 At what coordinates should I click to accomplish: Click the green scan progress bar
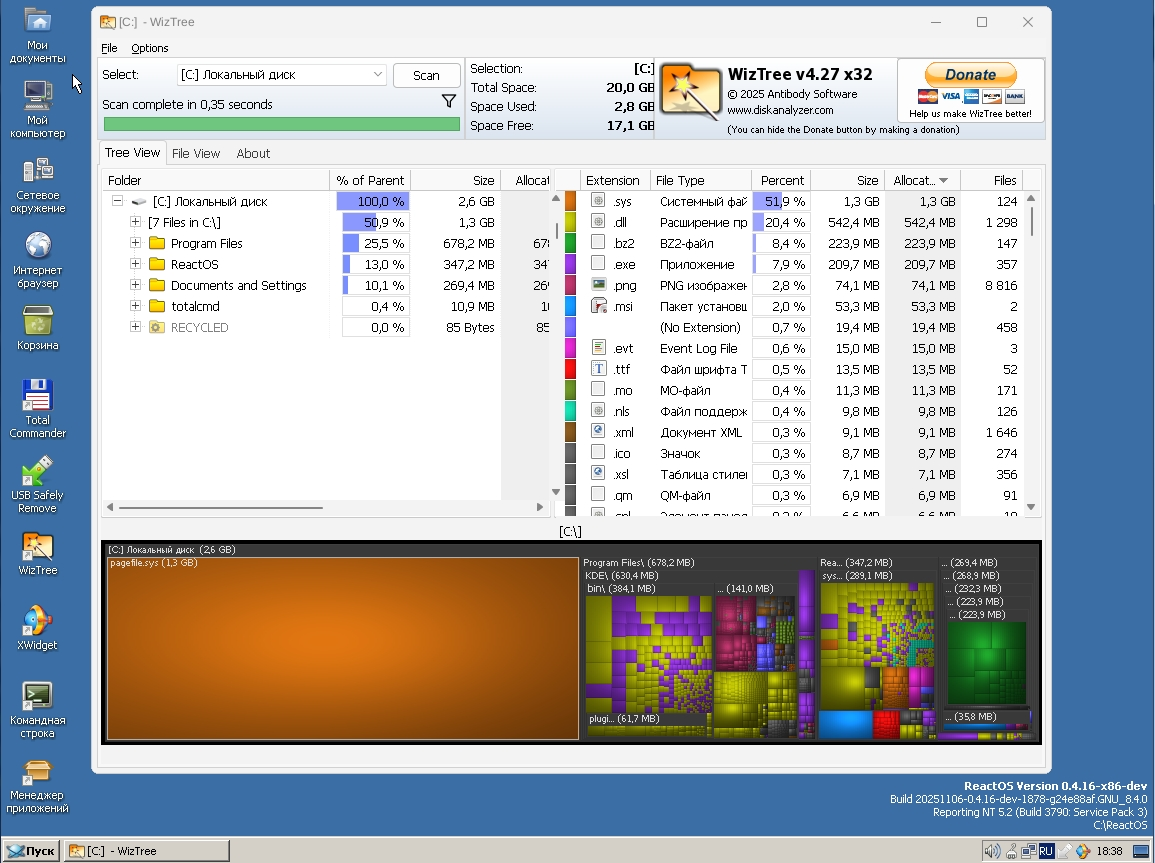point(281,124)
